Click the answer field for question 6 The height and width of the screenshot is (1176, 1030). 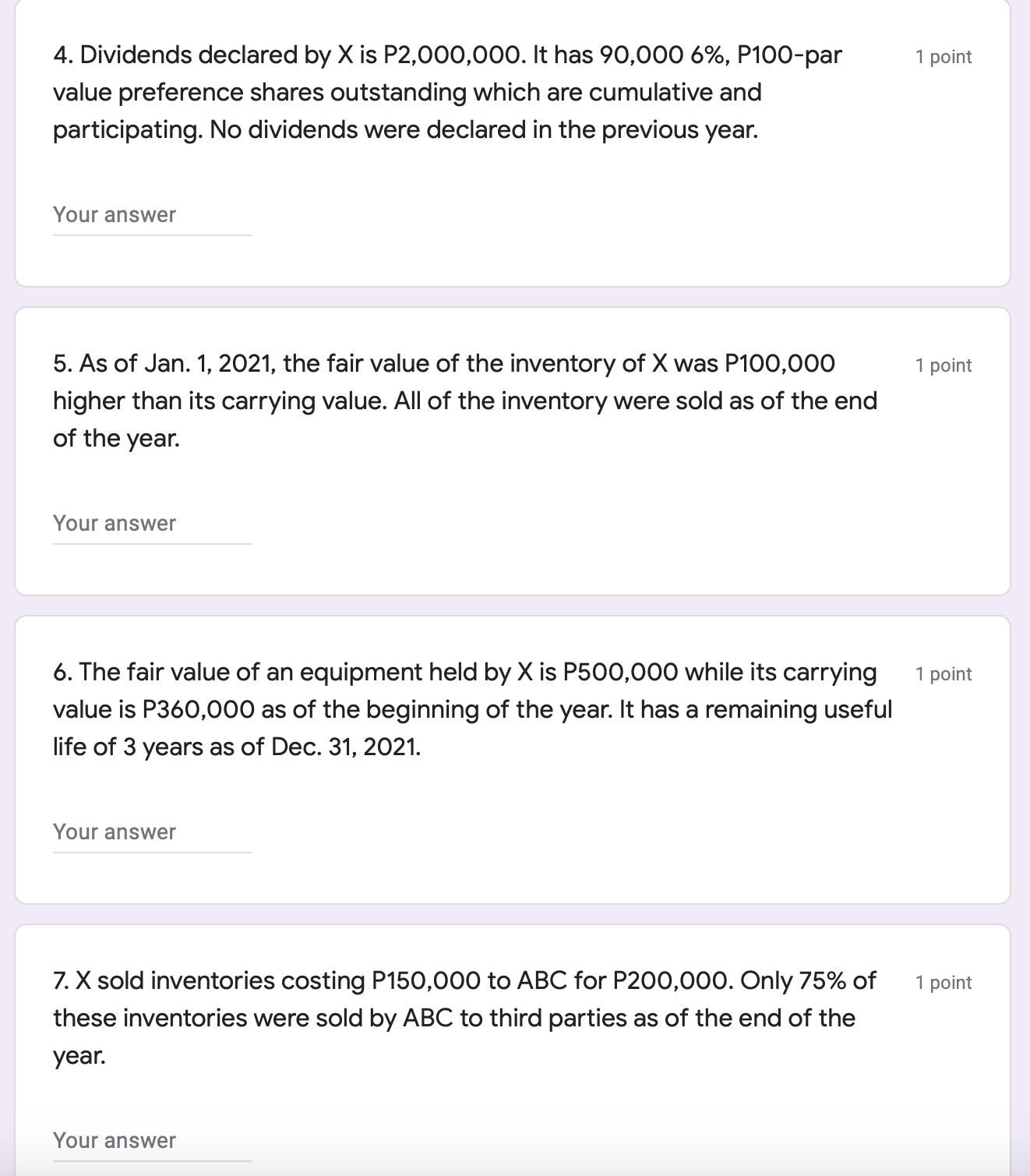(152, 832)
